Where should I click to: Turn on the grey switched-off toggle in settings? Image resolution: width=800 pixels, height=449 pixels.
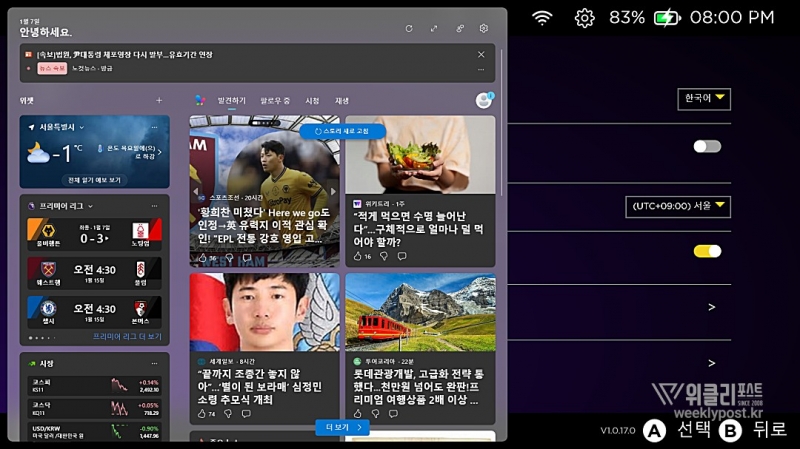(x=707, y=146)
